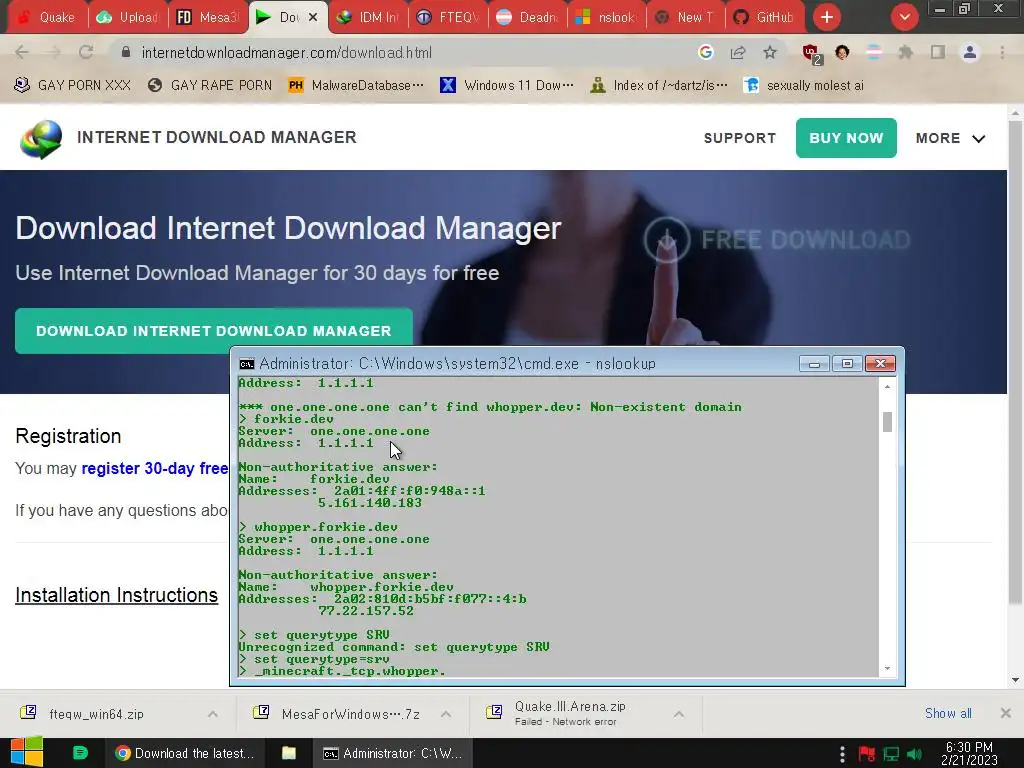Screen dimensions: 1024x768
Task: Go back to previous page
Action: (x=22, y=53)
